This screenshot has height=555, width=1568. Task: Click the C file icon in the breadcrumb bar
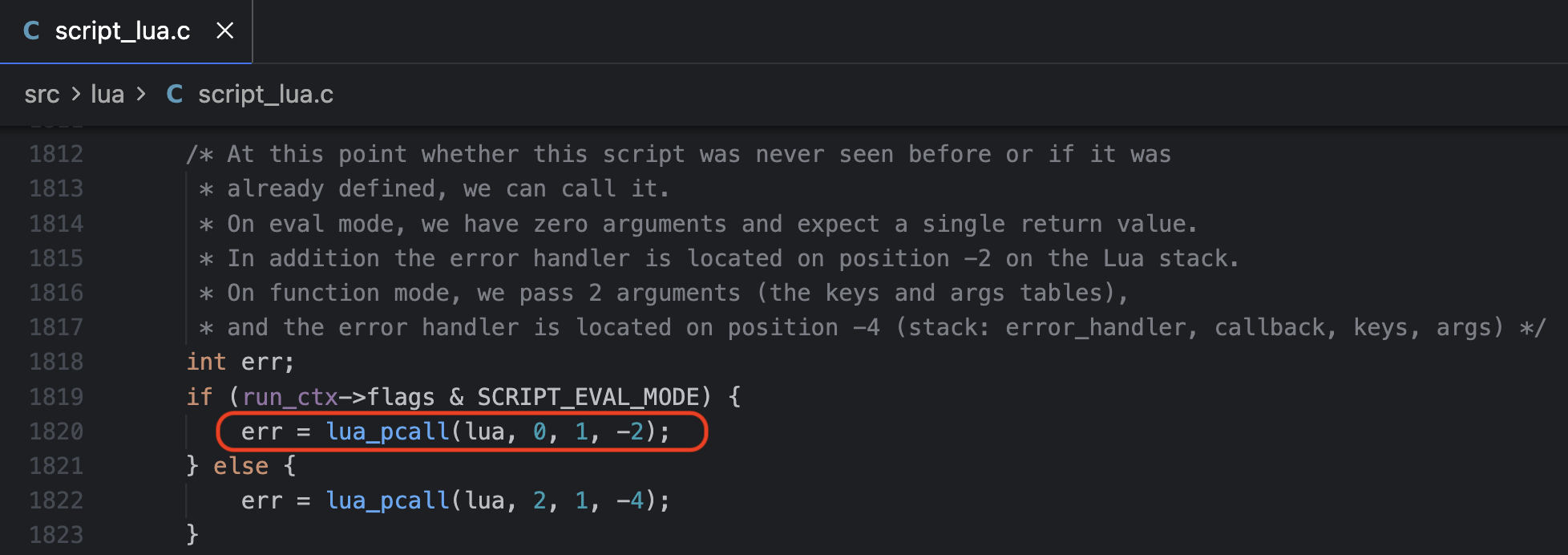click(x=174, y=95)
